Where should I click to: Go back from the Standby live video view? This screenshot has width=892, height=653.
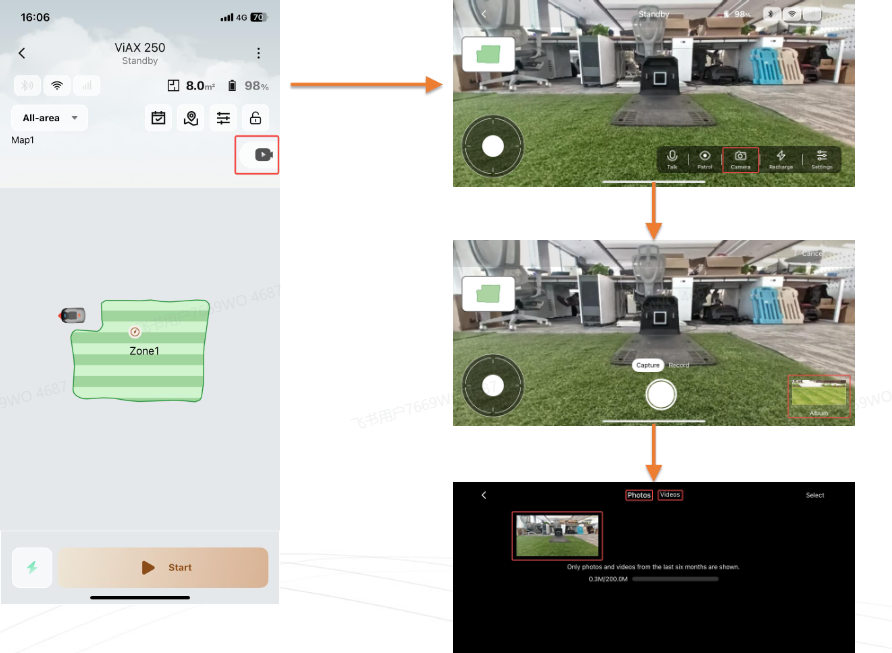coord(484,14)
